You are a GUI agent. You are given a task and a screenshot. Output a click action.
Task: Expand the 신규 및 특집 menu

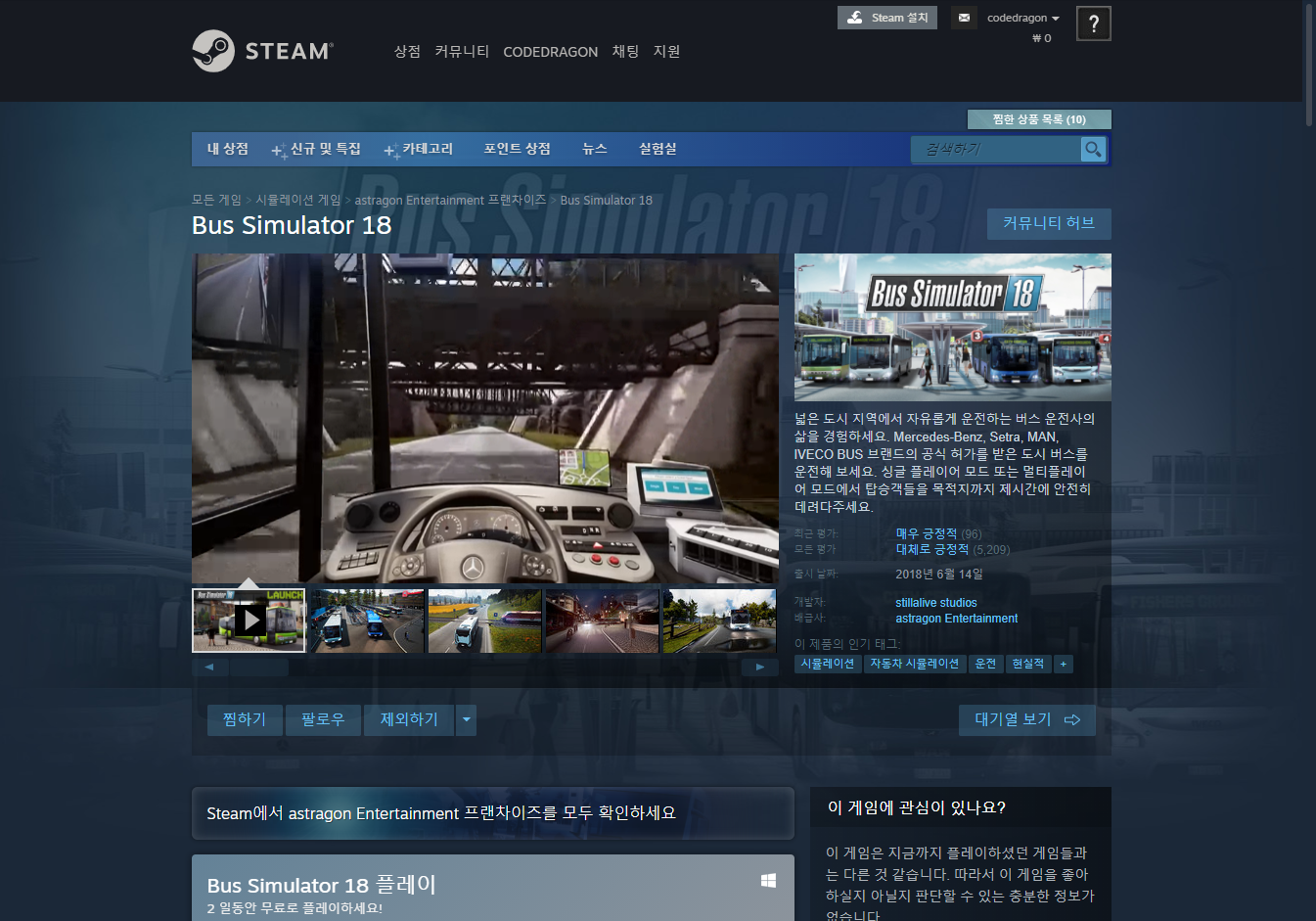pos(317,149)
